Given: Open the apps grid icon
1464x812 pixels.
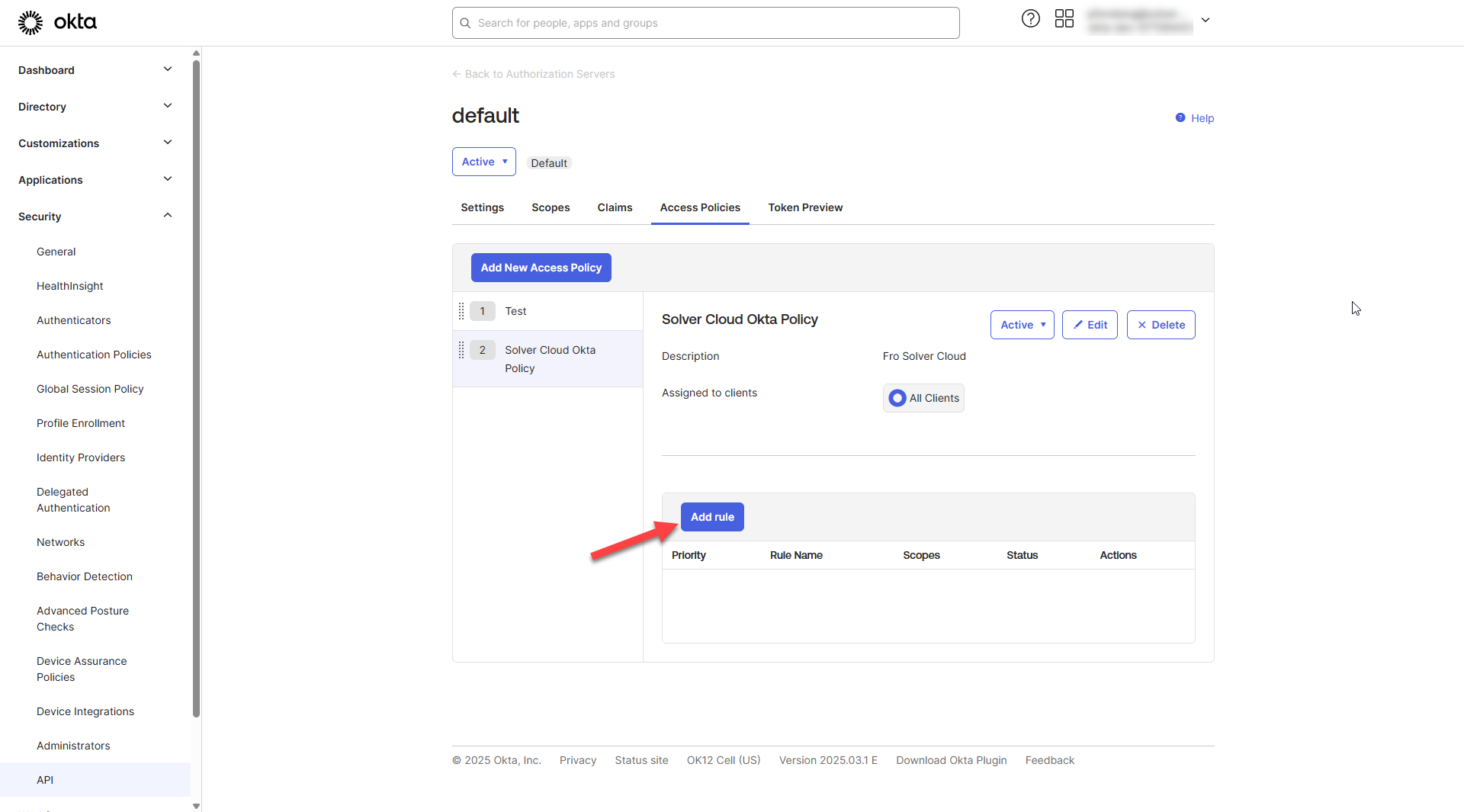Looking at the screenshot, I should click(x=1064, y=19).
